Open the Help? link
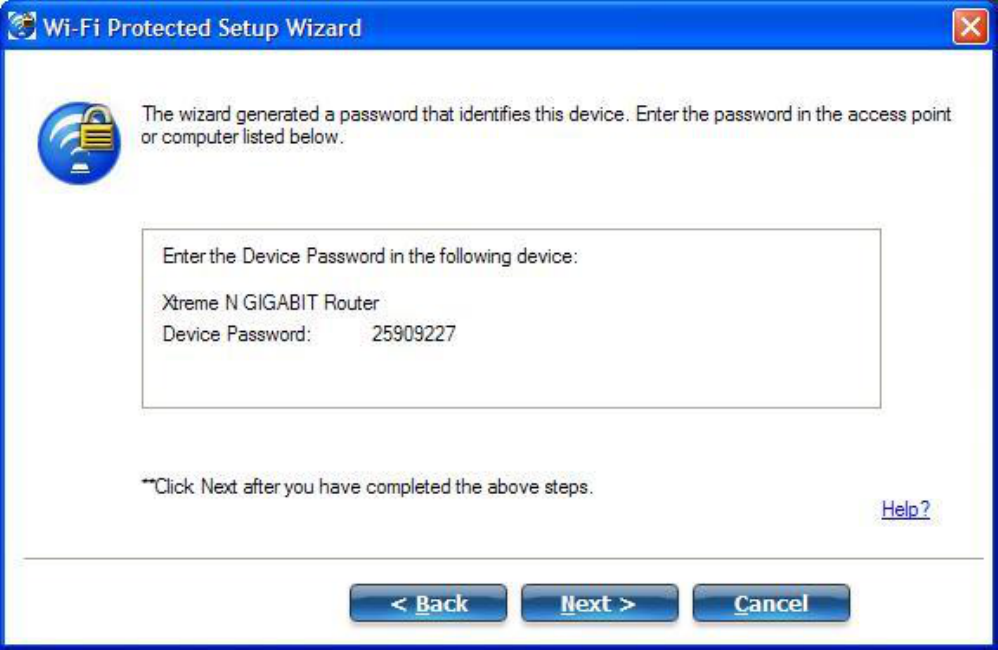Screen dimensions: 998x650 [905, 509]
